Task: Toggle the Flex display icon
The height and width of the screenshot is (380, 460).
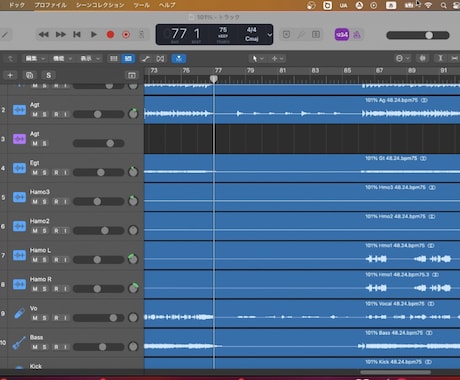Action: pyautogui.click(x=160, y=59)
